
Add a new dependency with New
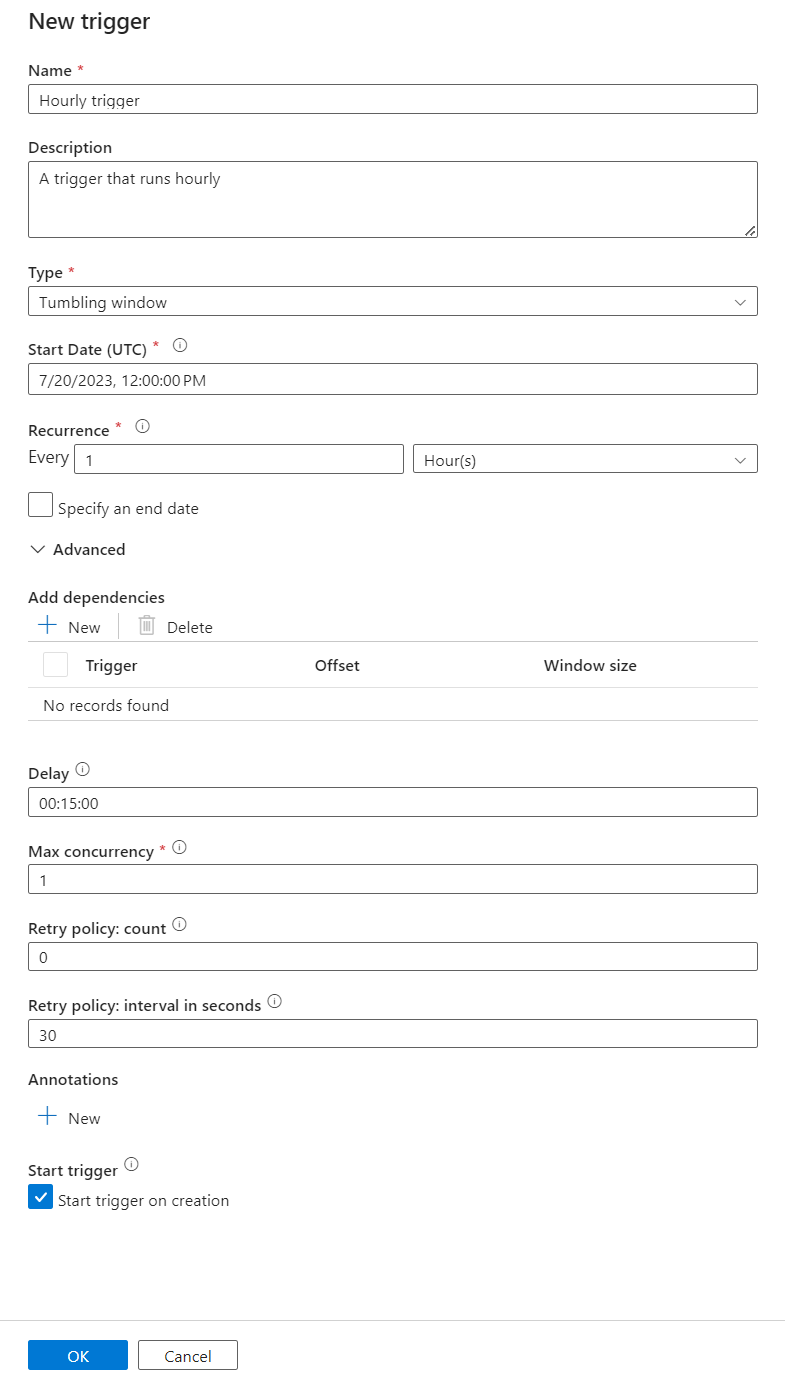pyautogui.click(x=69, y=627)
